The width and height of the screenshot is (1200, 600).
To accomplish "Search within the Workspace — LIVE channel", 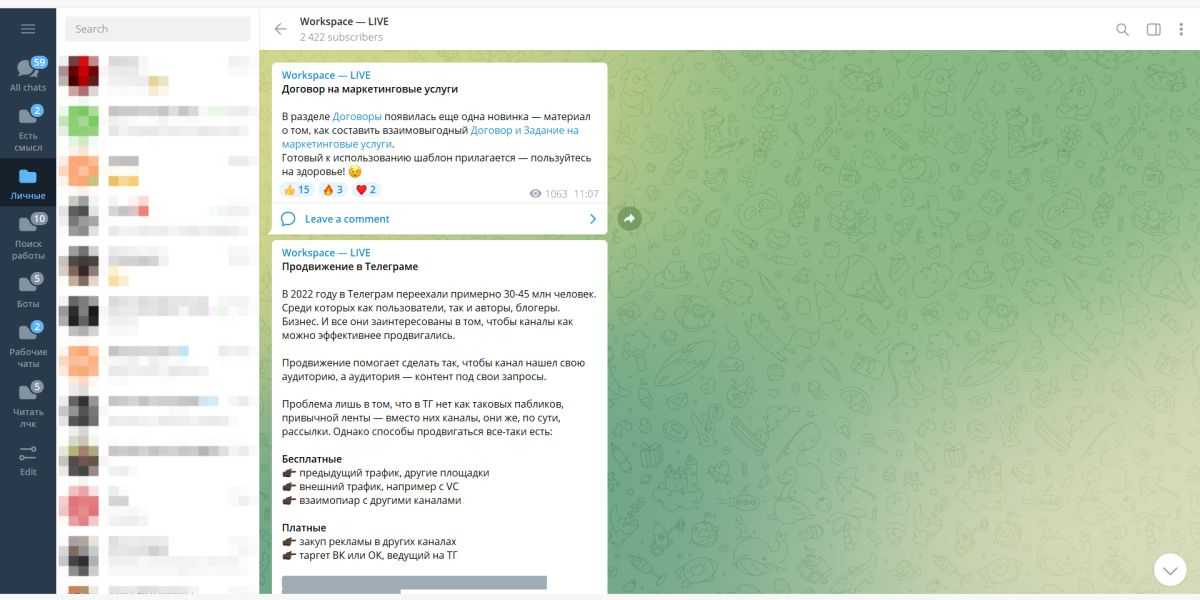I will (1122, 29).
